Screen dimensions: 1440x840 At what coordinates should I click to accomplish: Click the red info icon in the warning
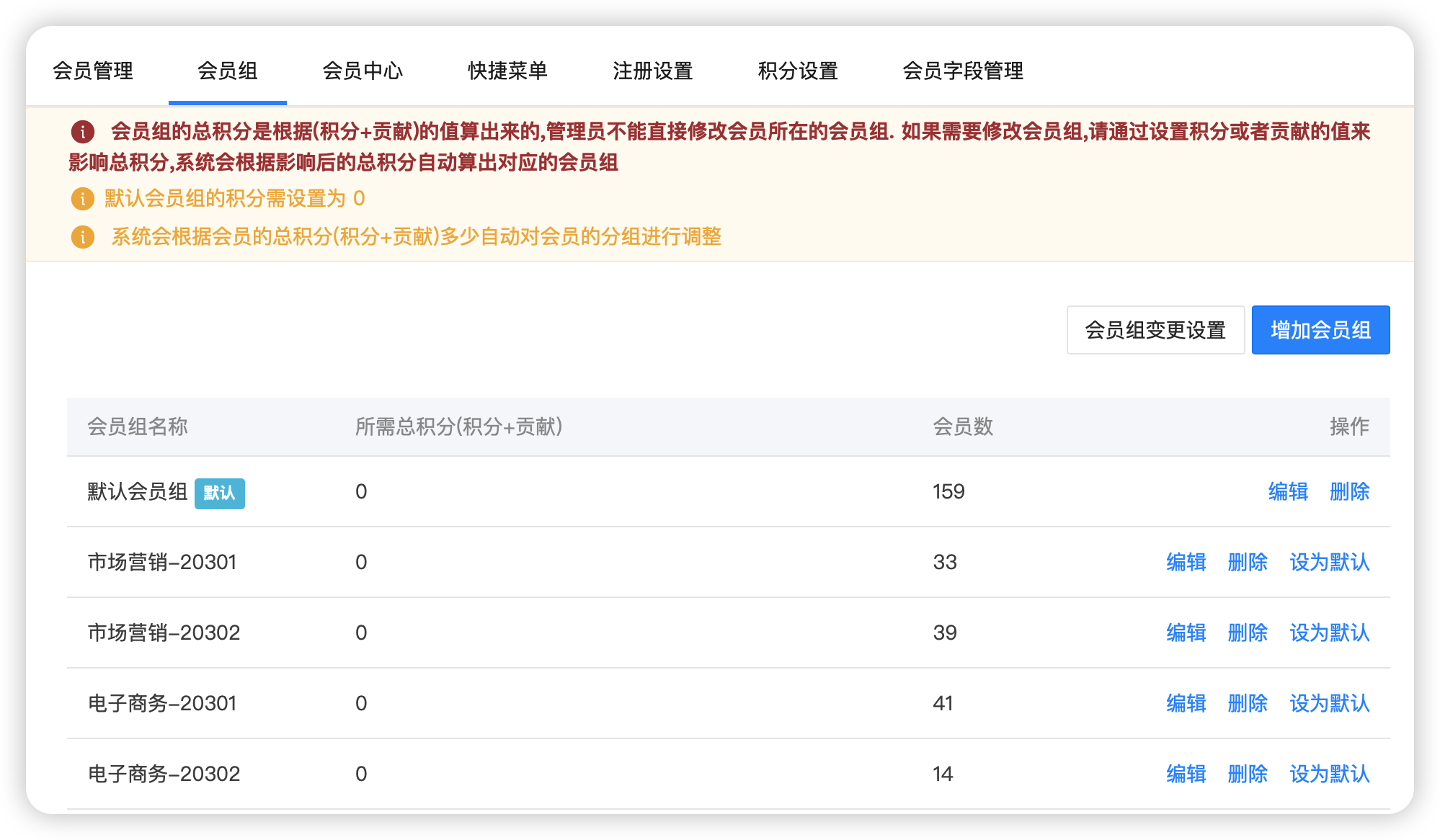[83, 132]
